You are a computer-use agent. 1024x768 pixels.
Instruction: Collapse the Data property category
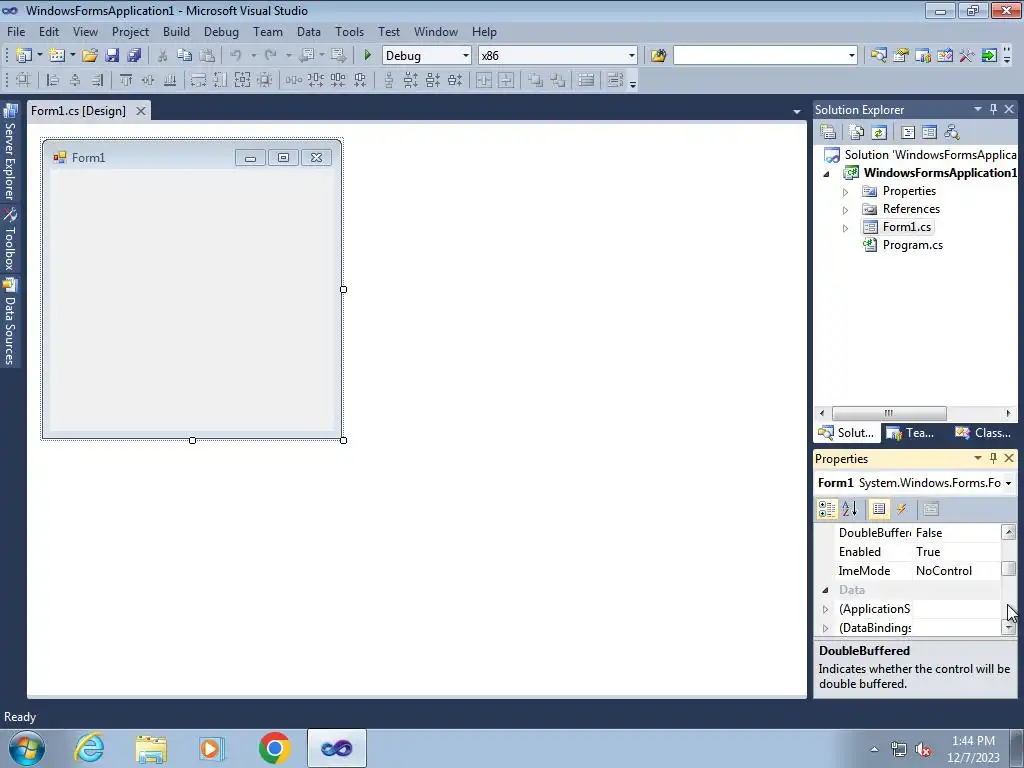click(x=825, y=590)
